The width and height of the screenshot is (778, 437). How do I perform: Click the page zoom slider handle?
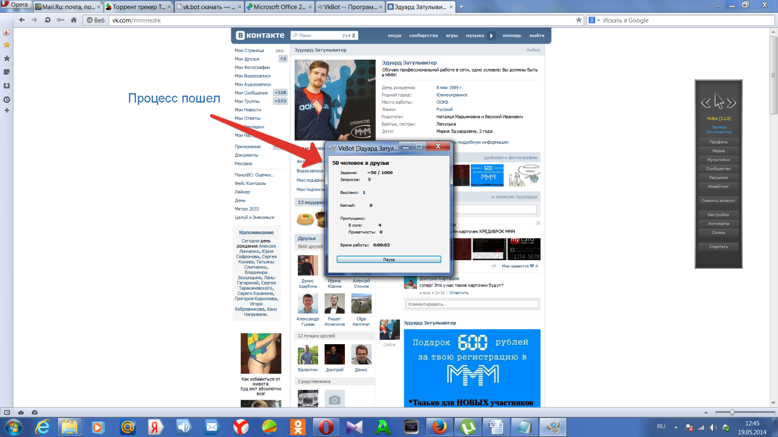click(732, 412)
